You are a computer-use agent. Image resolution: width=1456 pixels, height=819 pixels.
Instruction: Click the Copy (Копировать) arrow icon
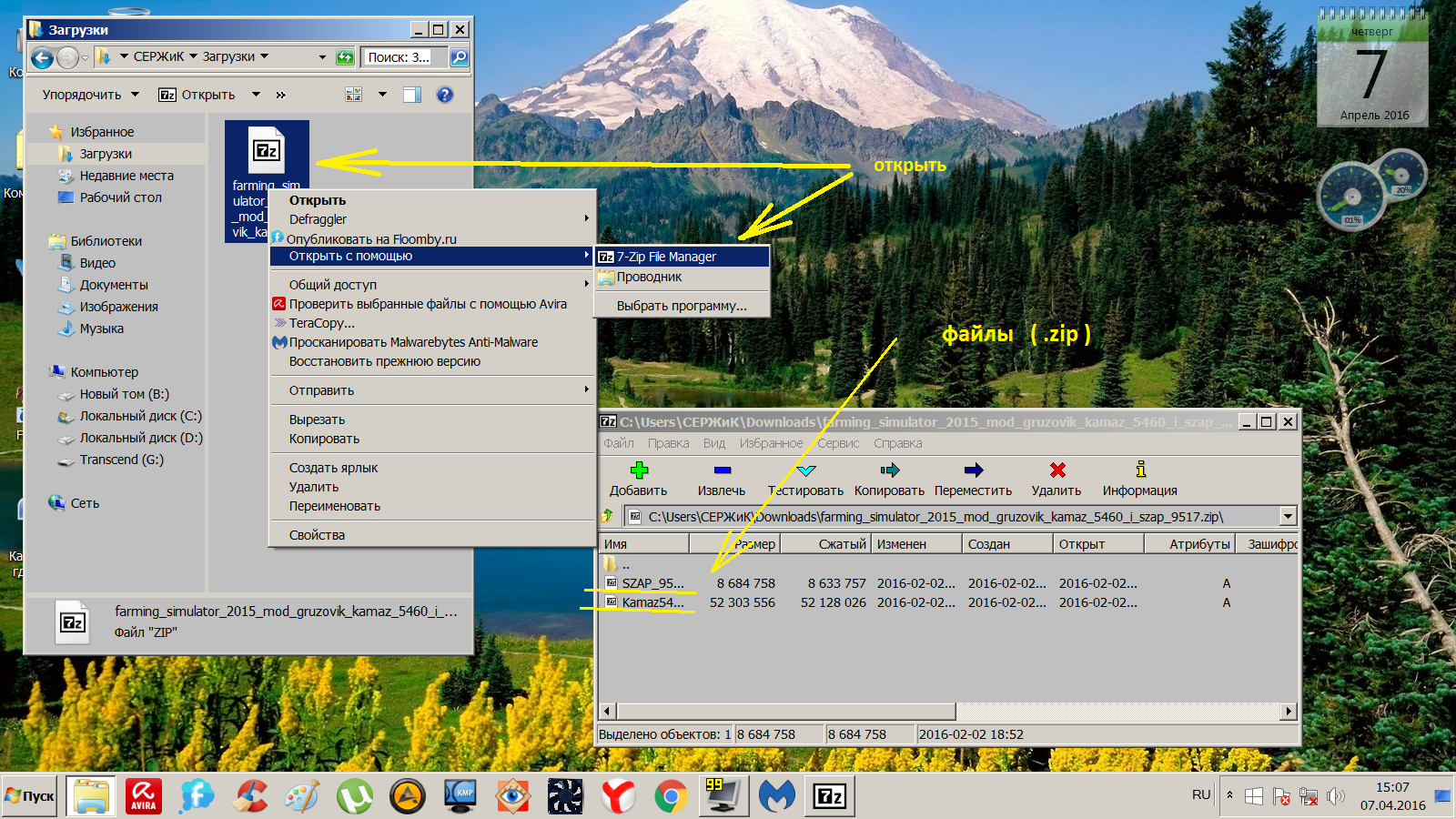pos(889,470)
